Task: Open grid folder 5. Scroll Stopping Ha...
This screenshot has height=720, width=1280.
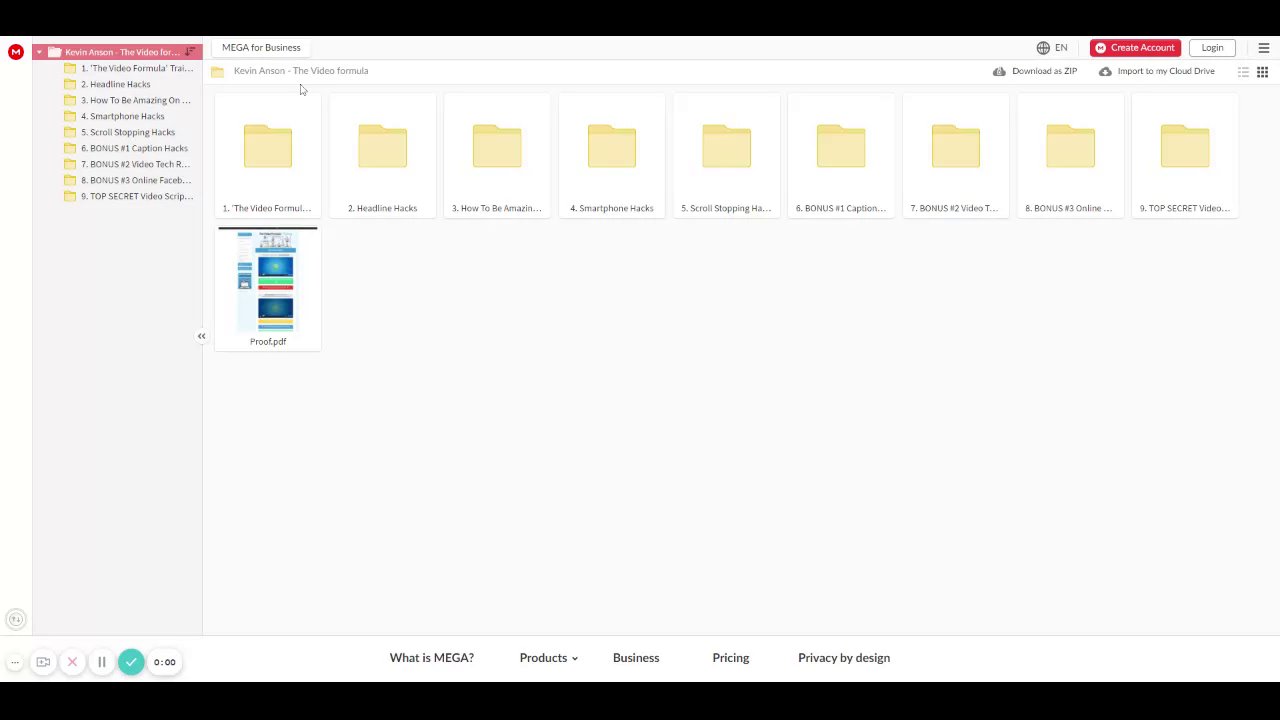Action: pyautogui.click(x=726, y=155)
